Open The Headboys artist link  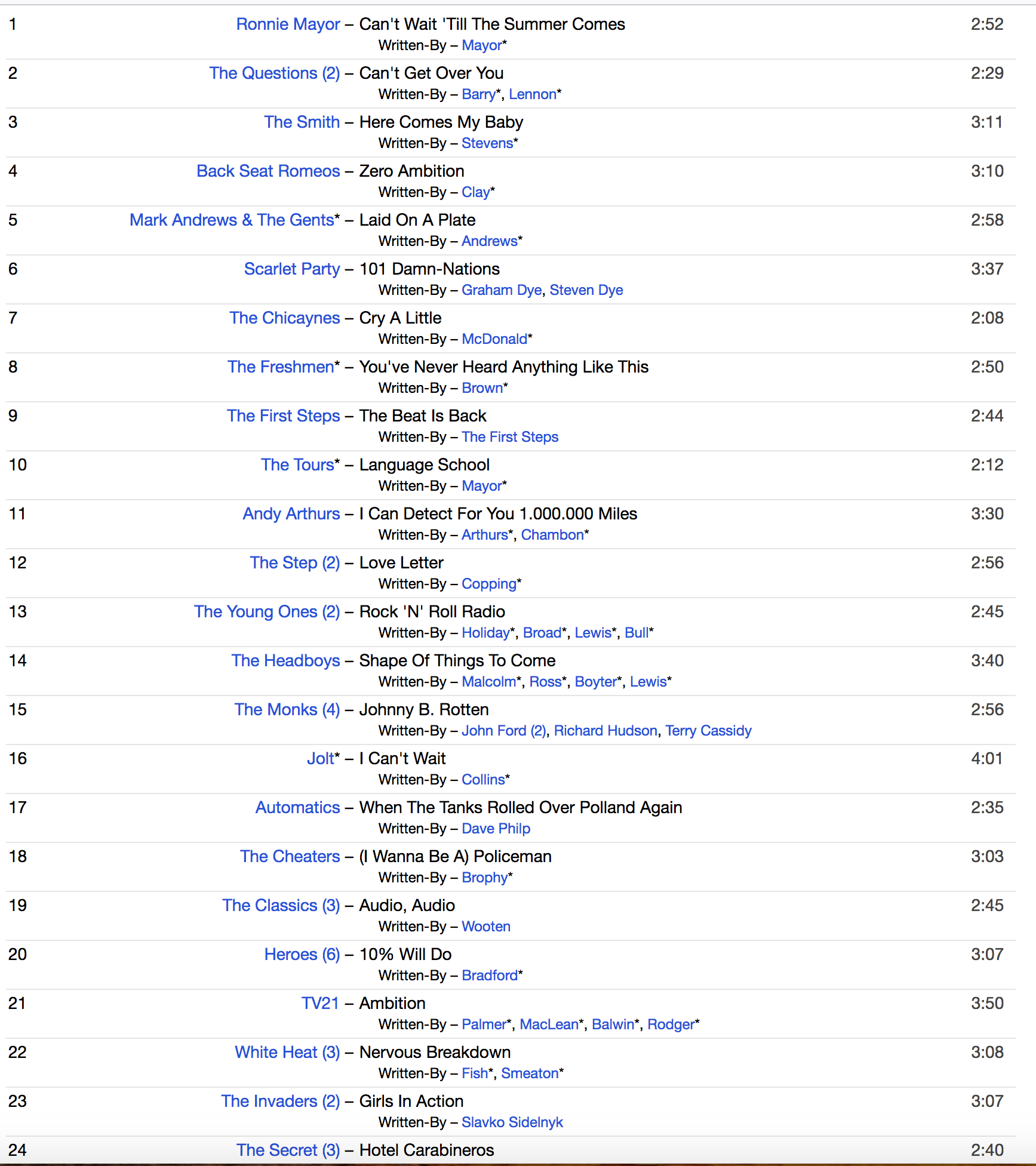click(x=285, y=661)
